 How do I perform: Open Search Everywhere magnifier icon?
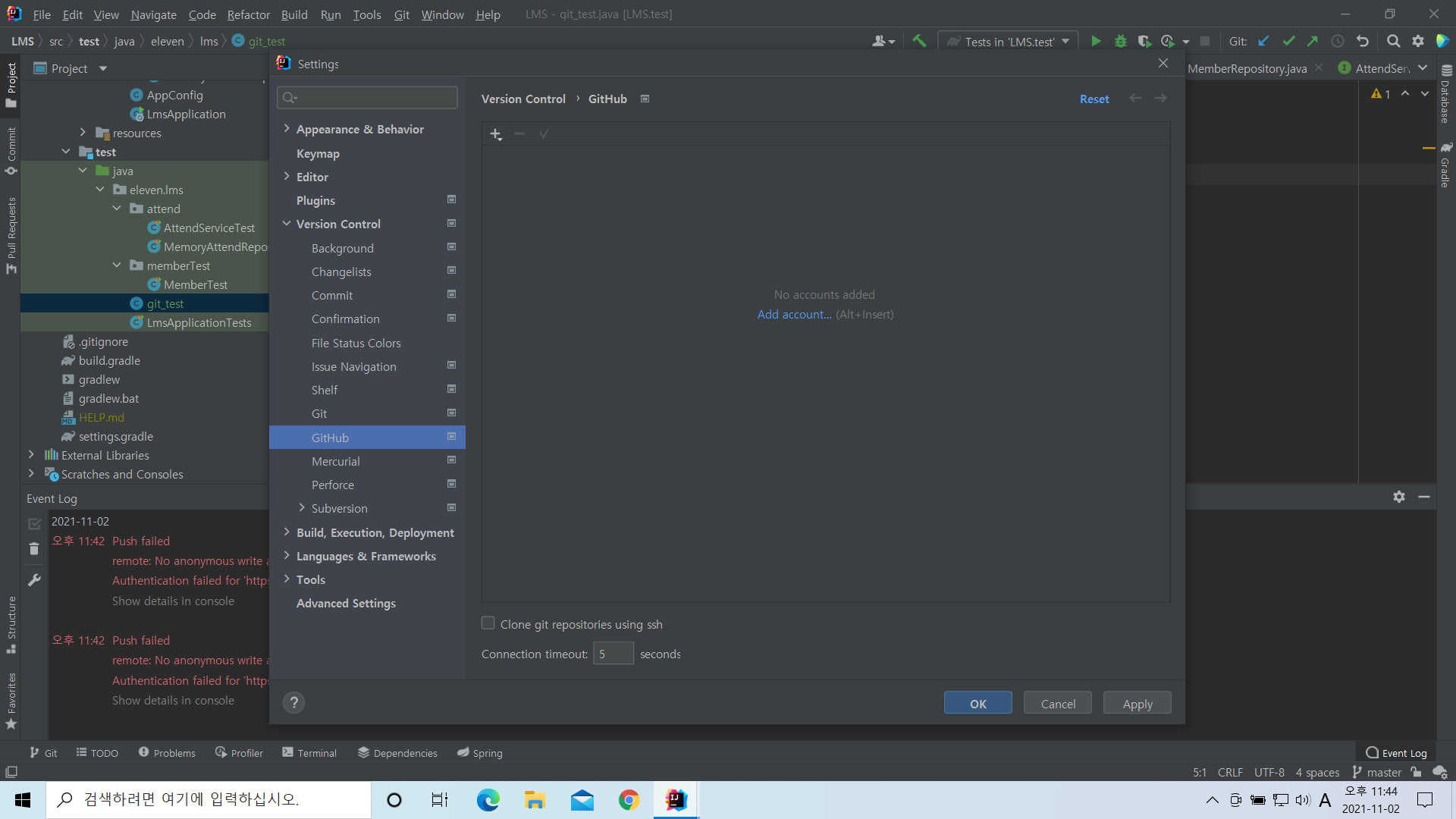[x=1393, y=42]
